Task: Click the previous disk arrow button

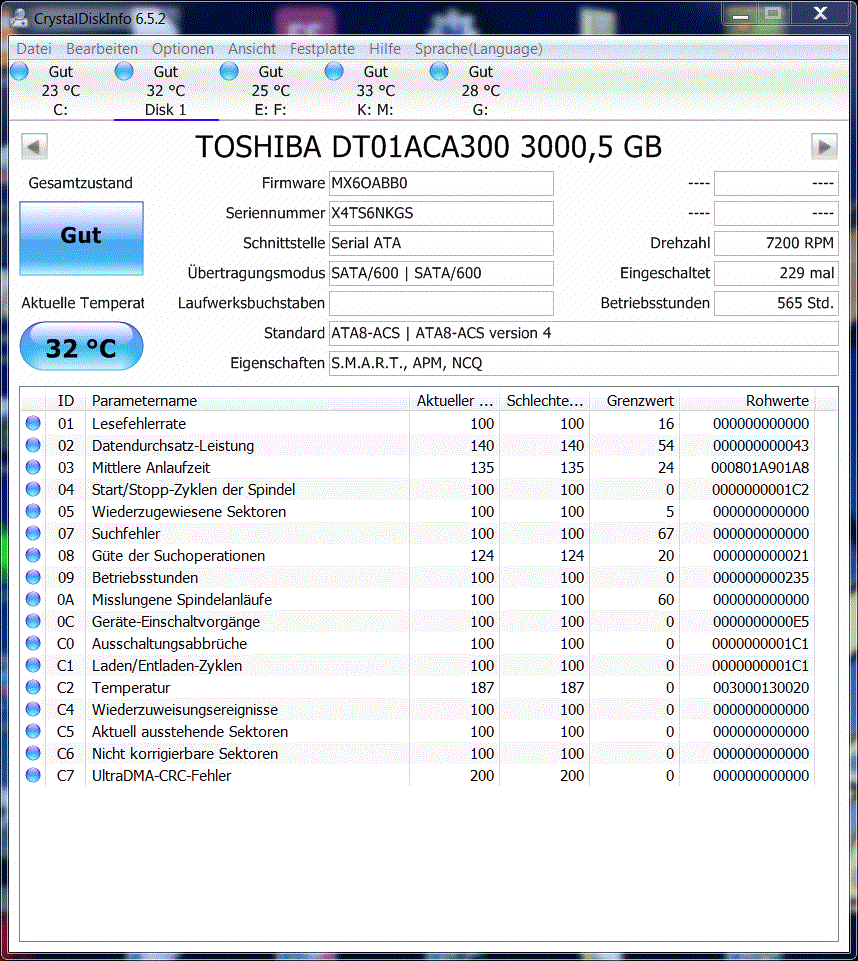Action: (34, 147)
